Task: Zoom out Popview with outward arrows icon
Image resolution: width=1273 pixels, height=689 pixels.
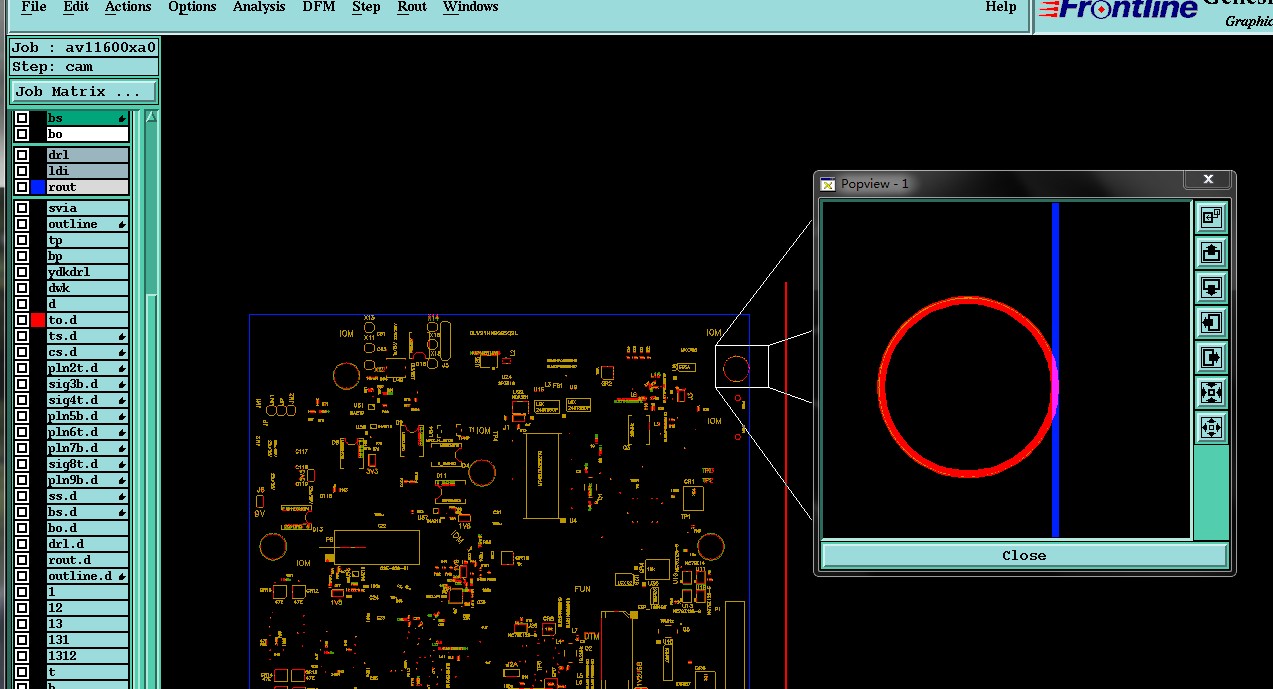Action: [x=1211, y=428]
